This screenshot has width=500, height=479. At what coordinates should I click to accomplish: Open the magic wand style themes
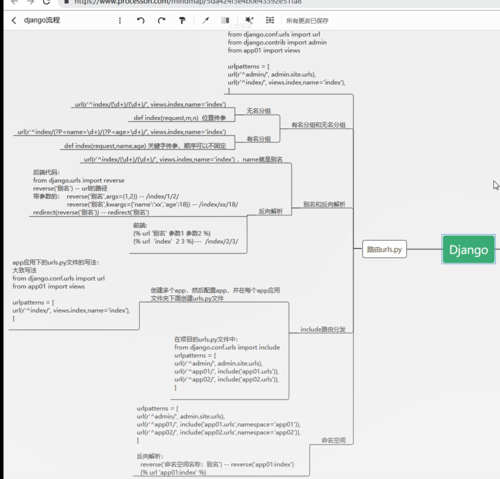249,21
